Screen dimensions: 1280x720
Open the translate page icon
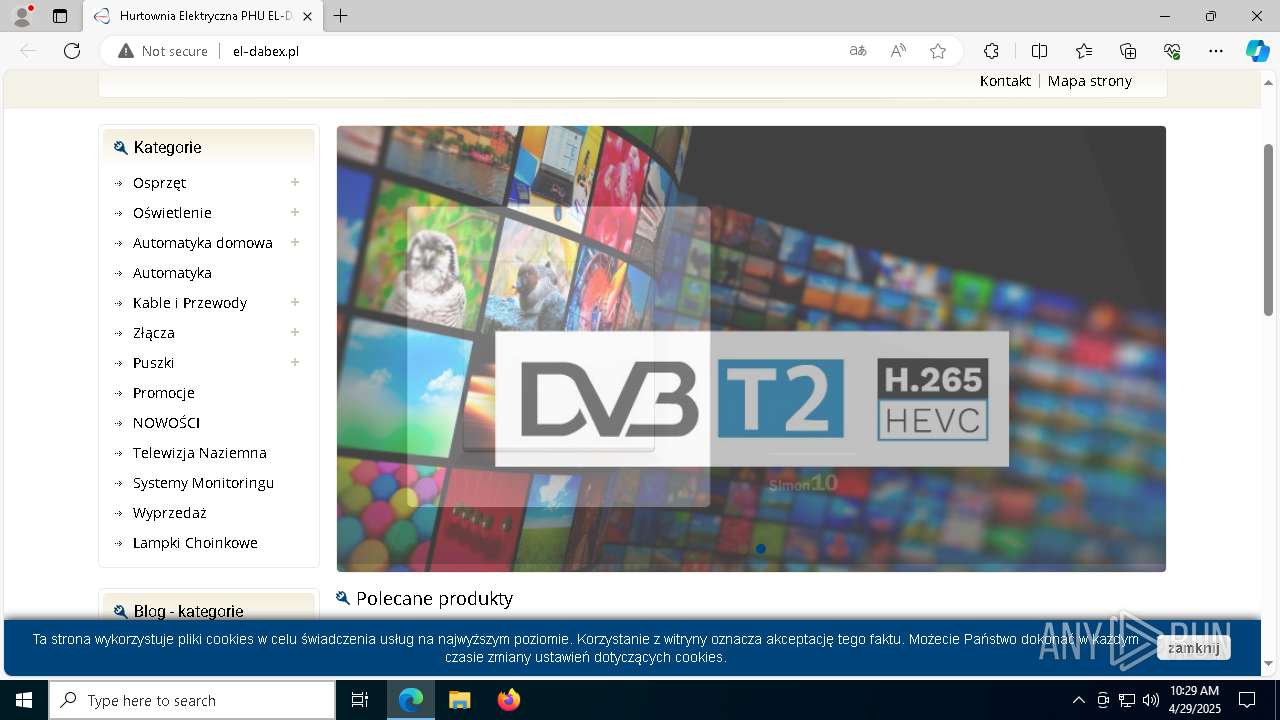(858, 51)
